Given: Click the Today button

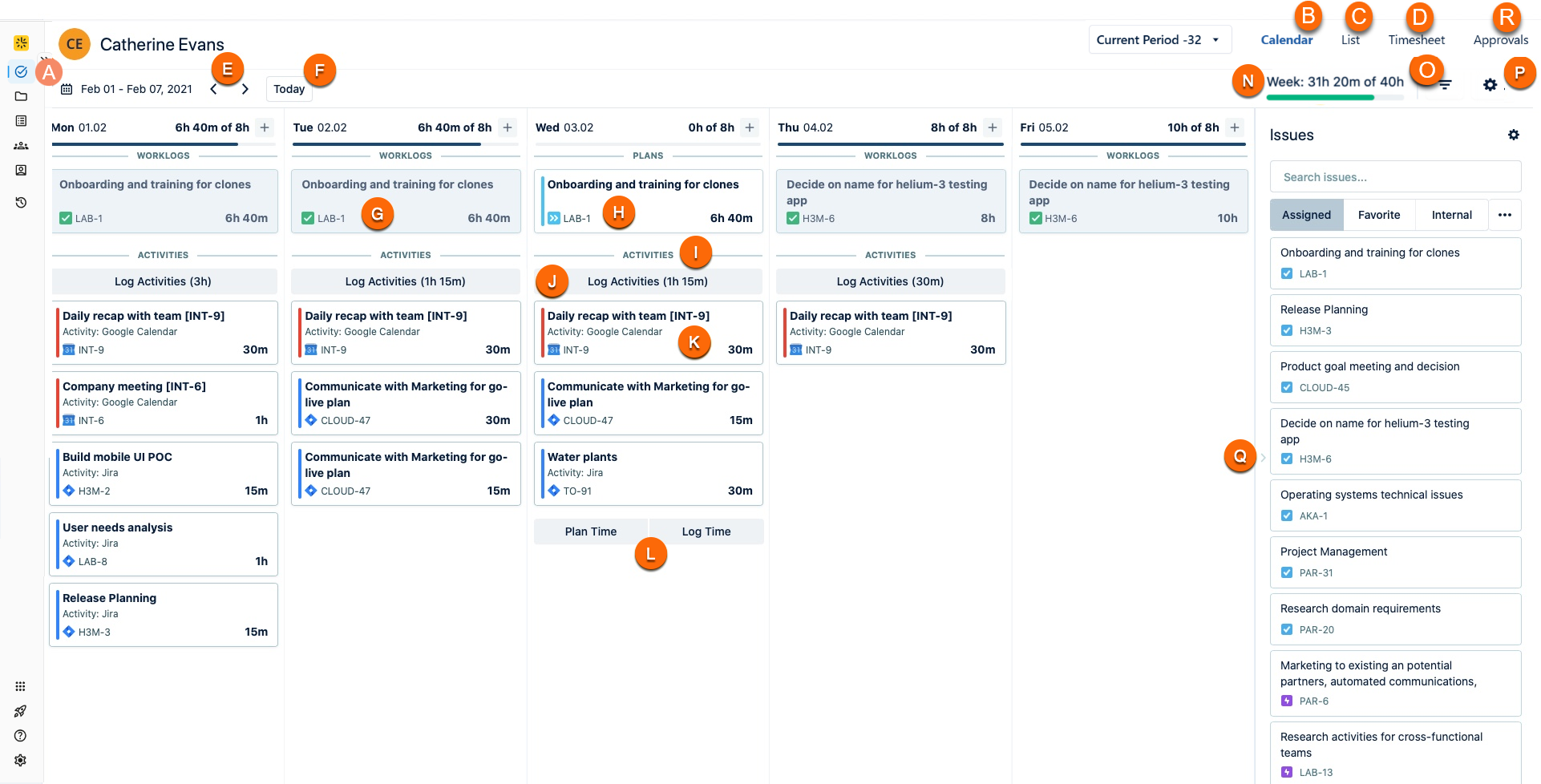Looking at the screenshot, I should click(x=289, y=89).
